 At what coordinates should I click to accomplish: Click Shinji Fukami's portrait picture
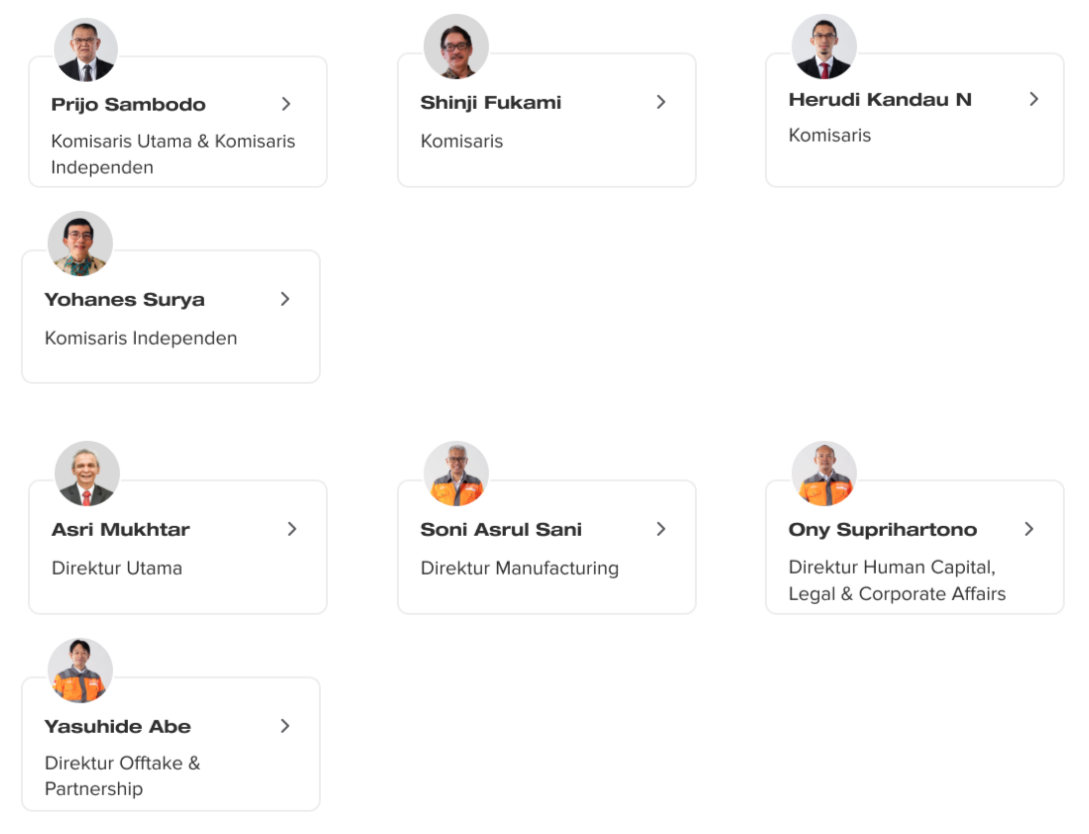(456, 47)
